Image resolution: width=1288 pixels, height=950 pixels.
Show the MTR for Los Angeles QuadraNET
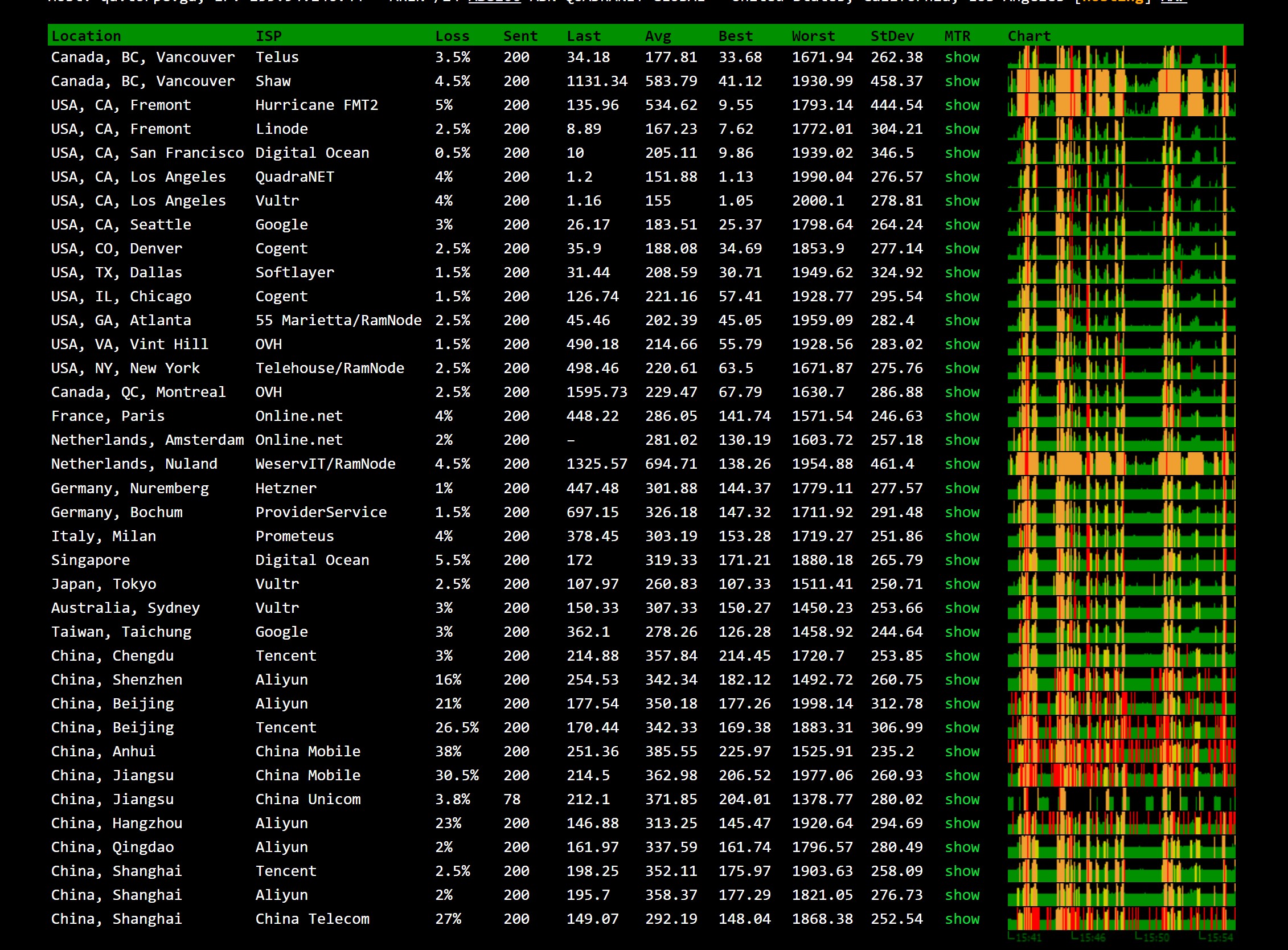coord(961,177)
